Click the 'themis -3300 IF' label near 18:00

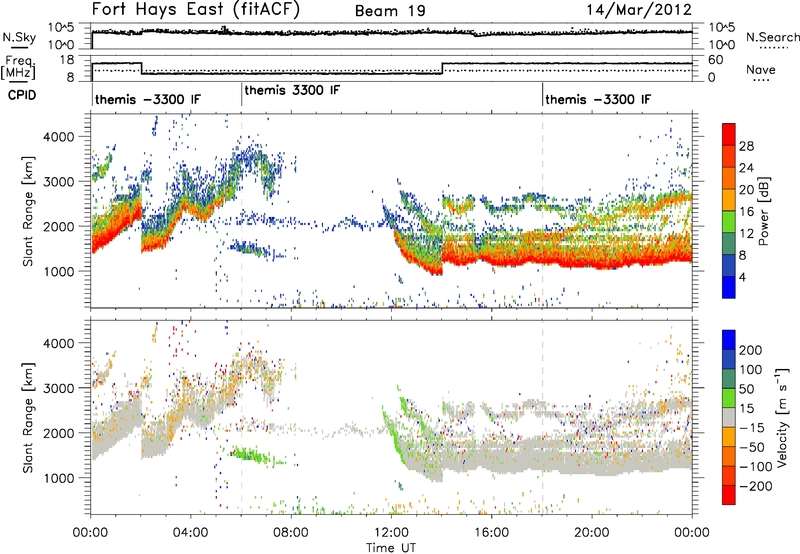point(598,99)
